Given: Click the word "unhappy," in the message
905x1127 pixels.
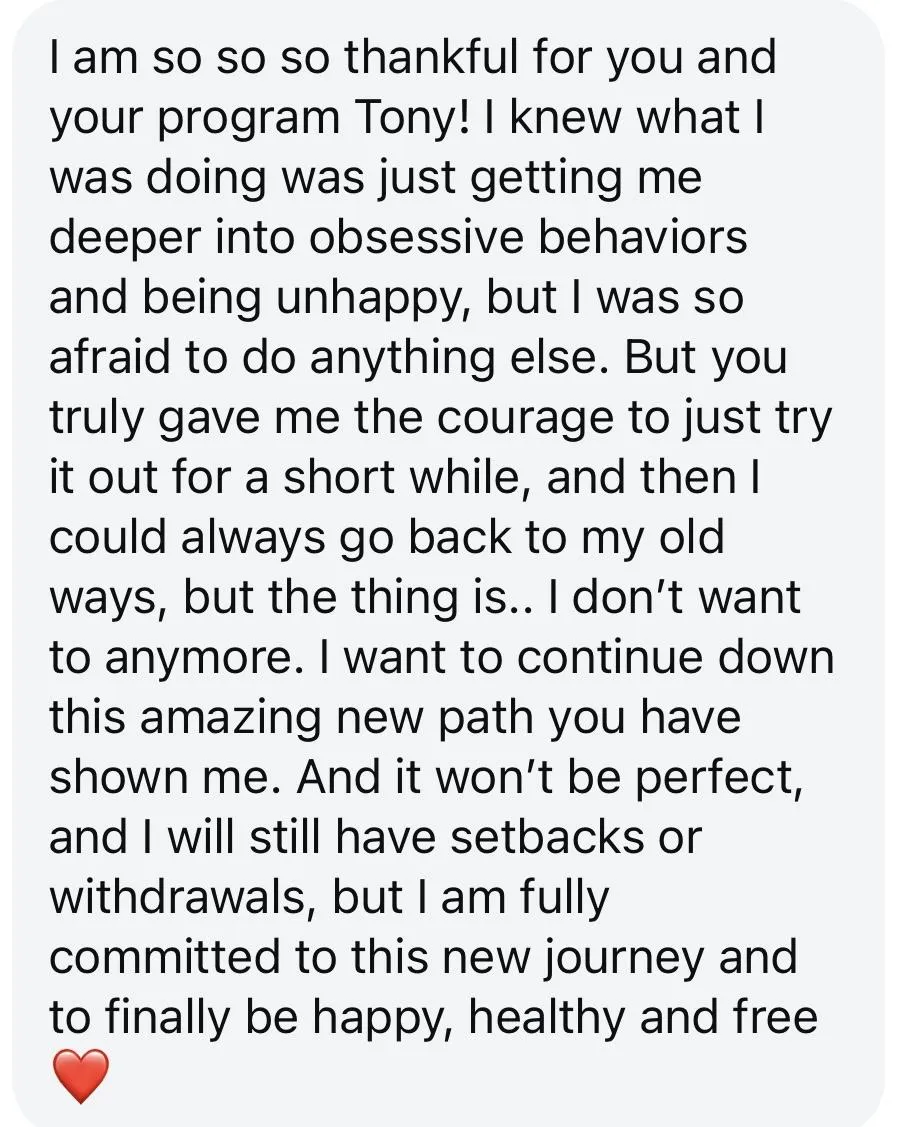Looking at the screenshot, I should pyautogui.click(x=370, y=300).
